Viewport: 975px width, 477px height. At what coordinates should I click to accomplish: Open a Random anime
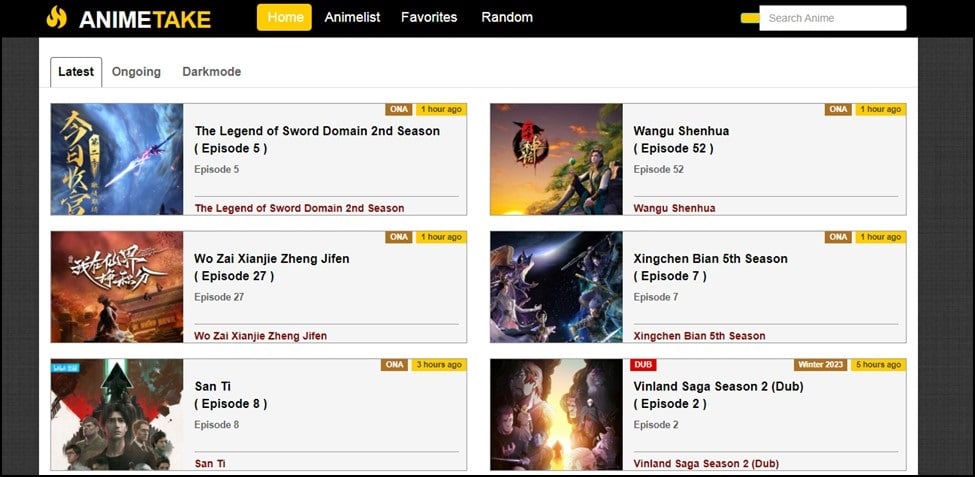(x=507, y=17)
